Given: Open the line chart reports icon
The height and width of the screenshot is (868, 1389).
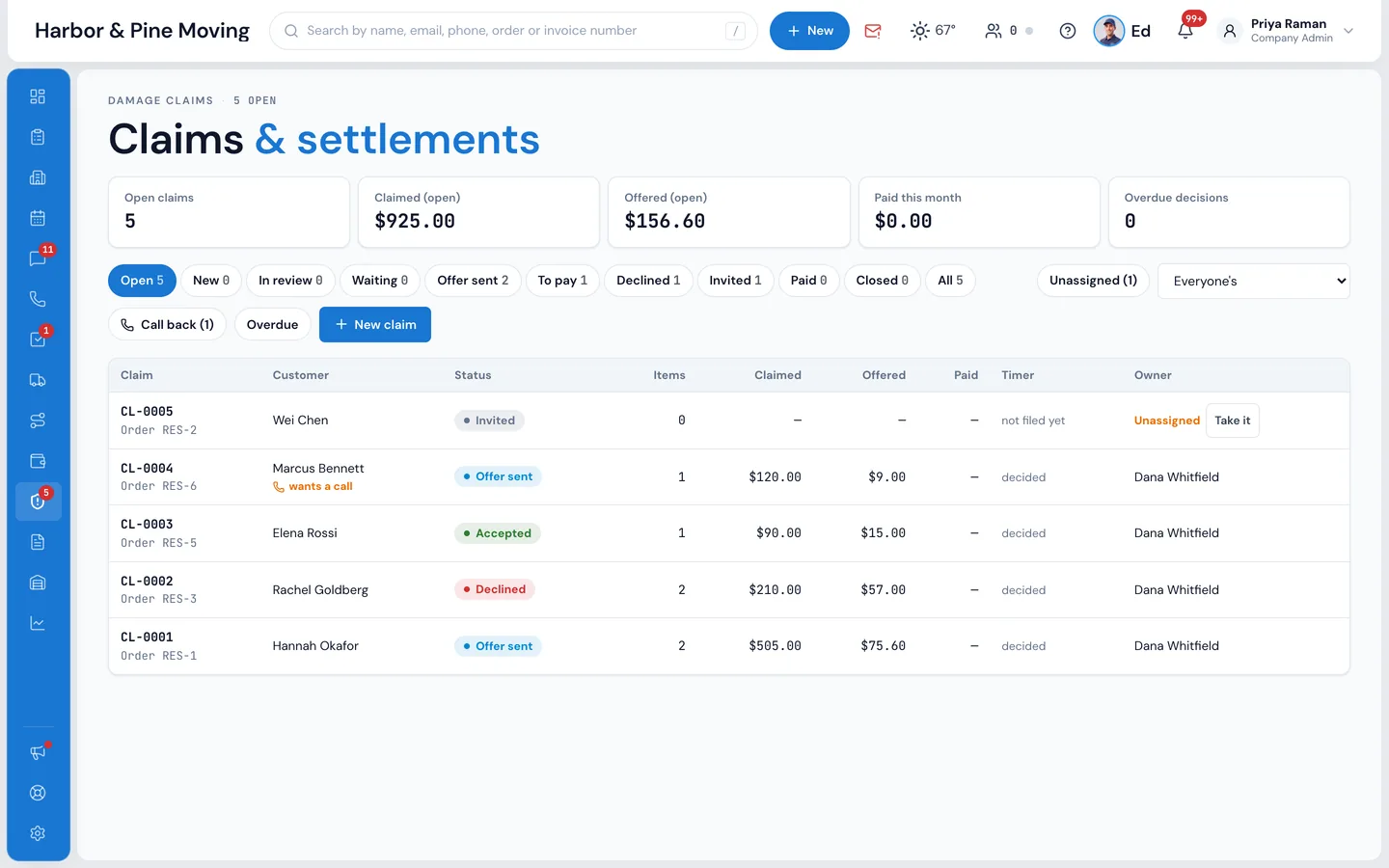Looking at the screenshot, I should click(38, 623).
